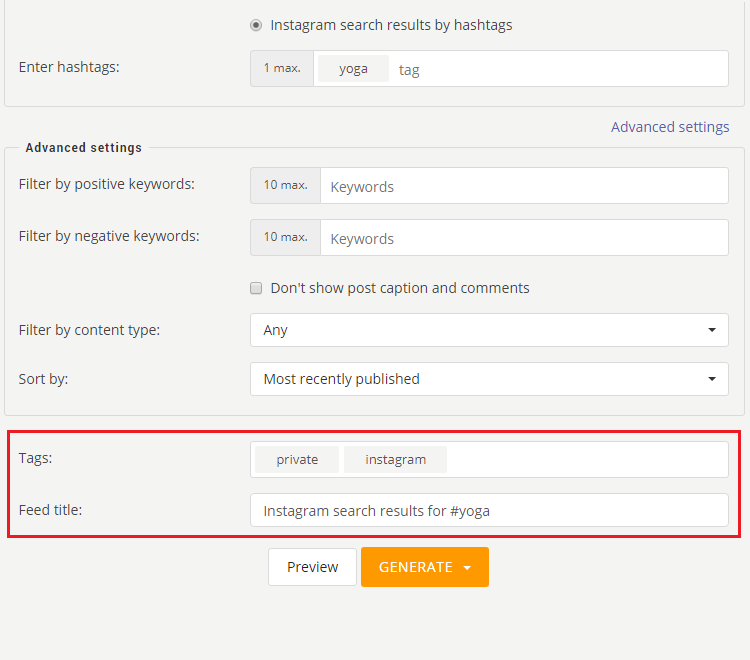Open the Advanced settings link
This screenshot has width=750, height=660.
[670, 127]
